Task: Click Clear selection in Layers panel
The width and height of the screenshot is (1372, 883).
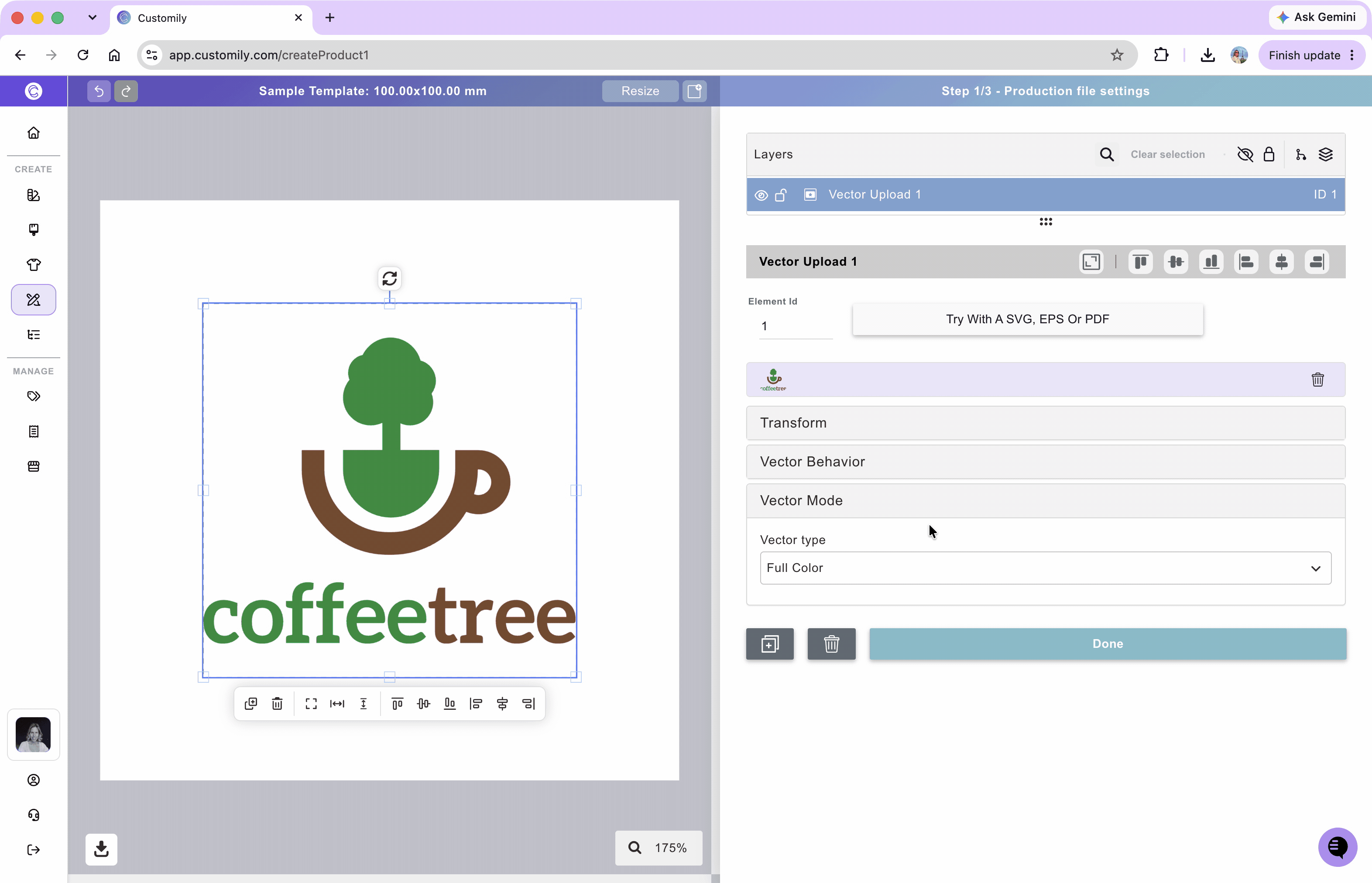Action: pos(1167,154)
